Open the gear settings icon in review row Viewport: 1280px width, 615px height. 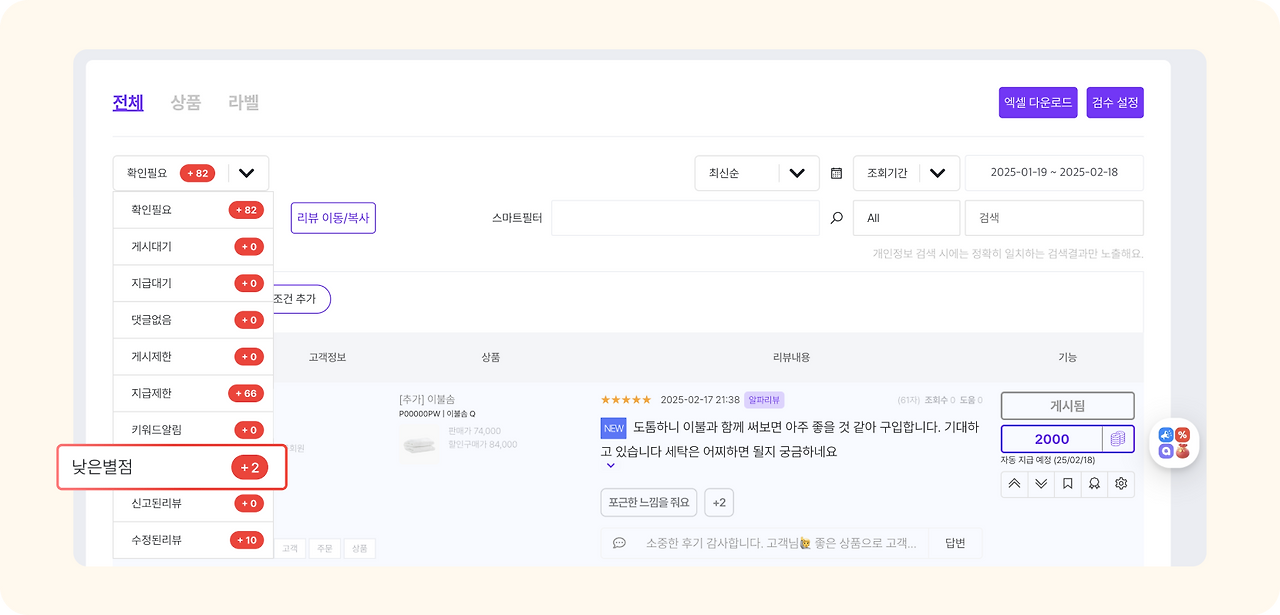point(1122,484)
